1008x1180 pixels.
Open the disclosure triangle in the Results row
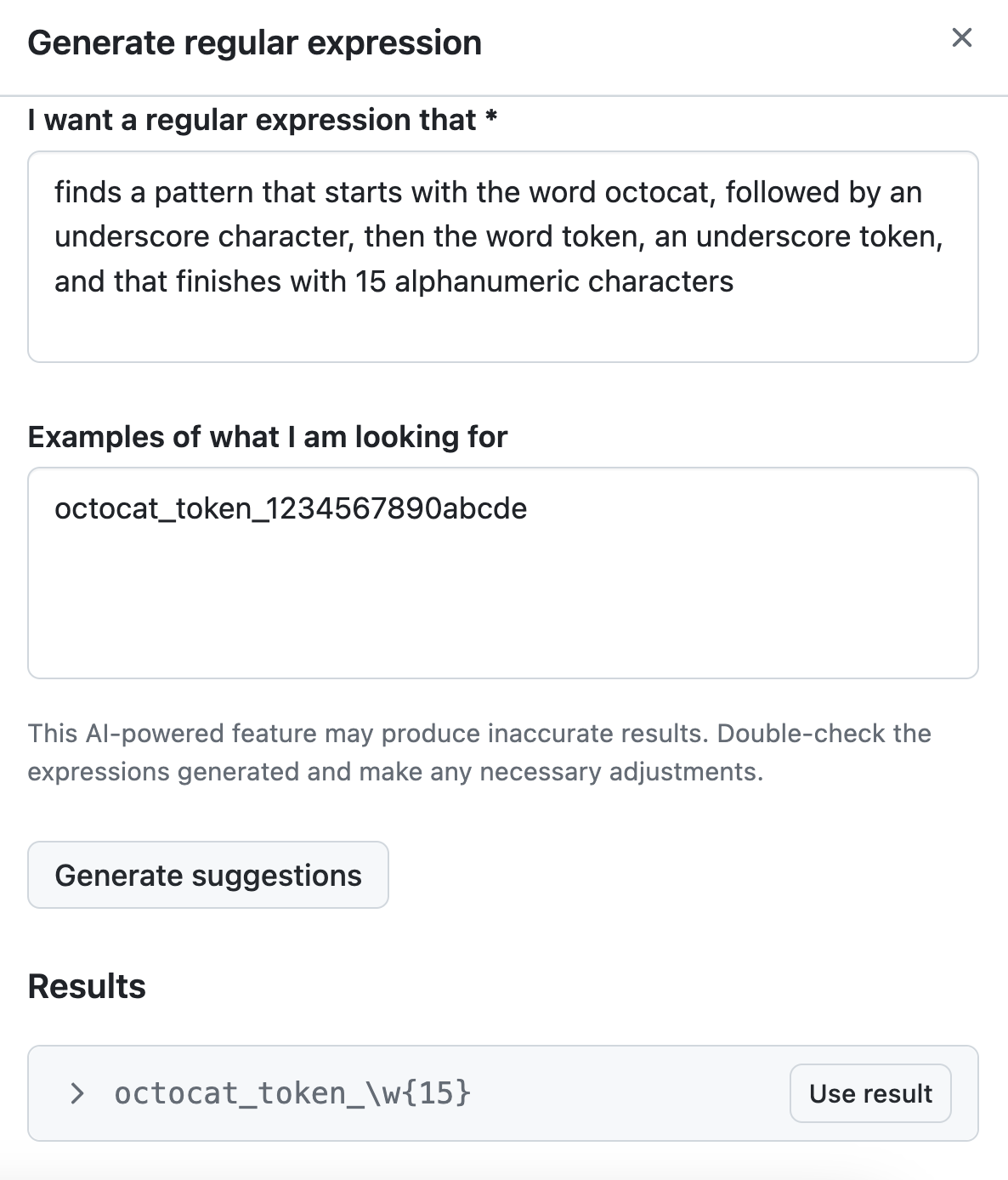point(77,1093)
